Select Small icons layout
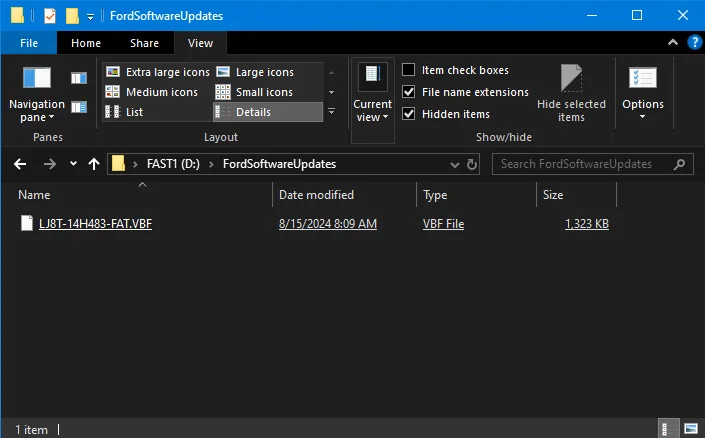The width and height of the screenshot is (705, 438). [x=254, y=92]
